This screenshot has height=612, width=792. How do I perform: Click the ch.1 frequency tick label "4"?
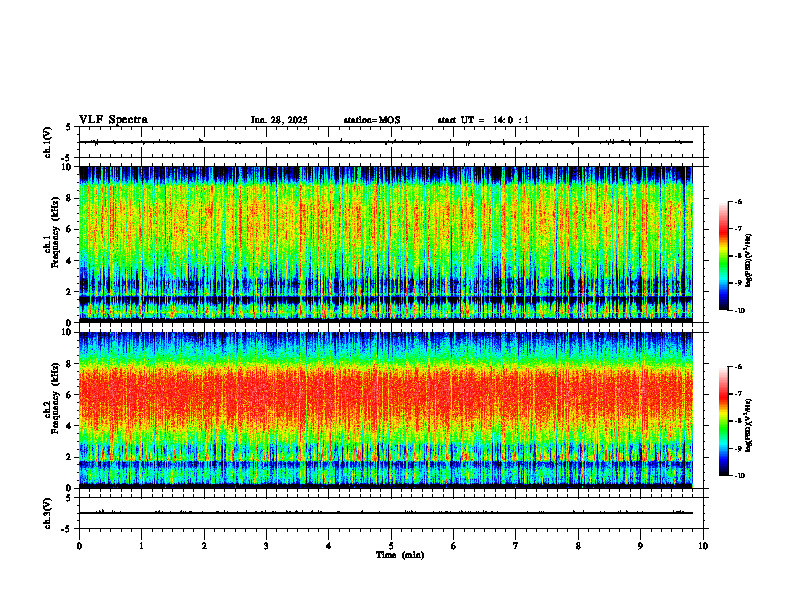tap(70, 261)
